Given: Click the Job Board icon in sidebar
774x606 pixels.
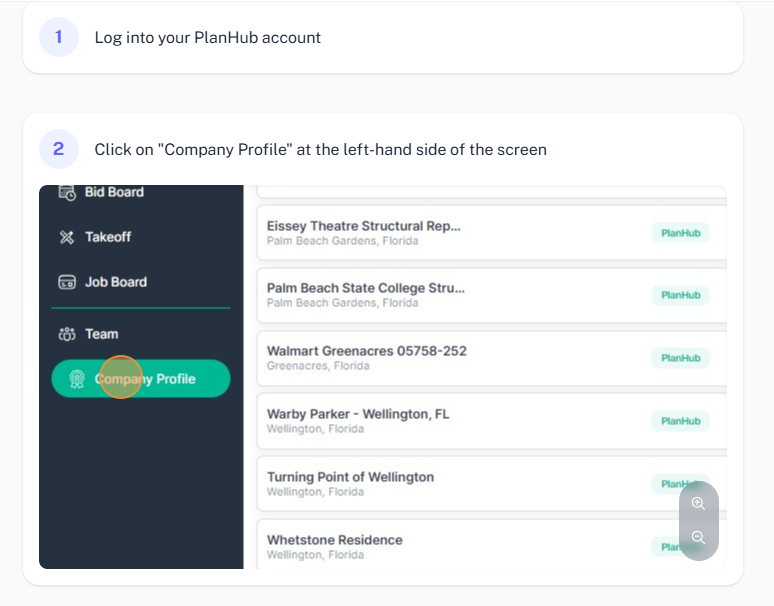Looking at the screenshot, I should click(67, 282).
